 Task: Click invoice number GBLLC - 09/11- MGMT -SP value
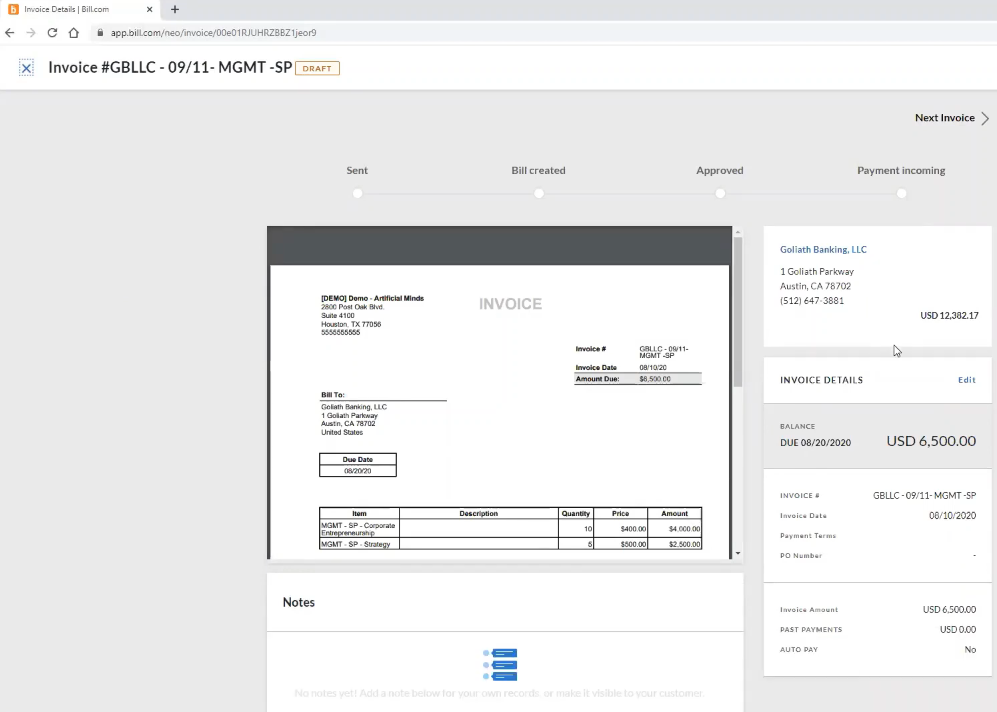click(924, 495)
